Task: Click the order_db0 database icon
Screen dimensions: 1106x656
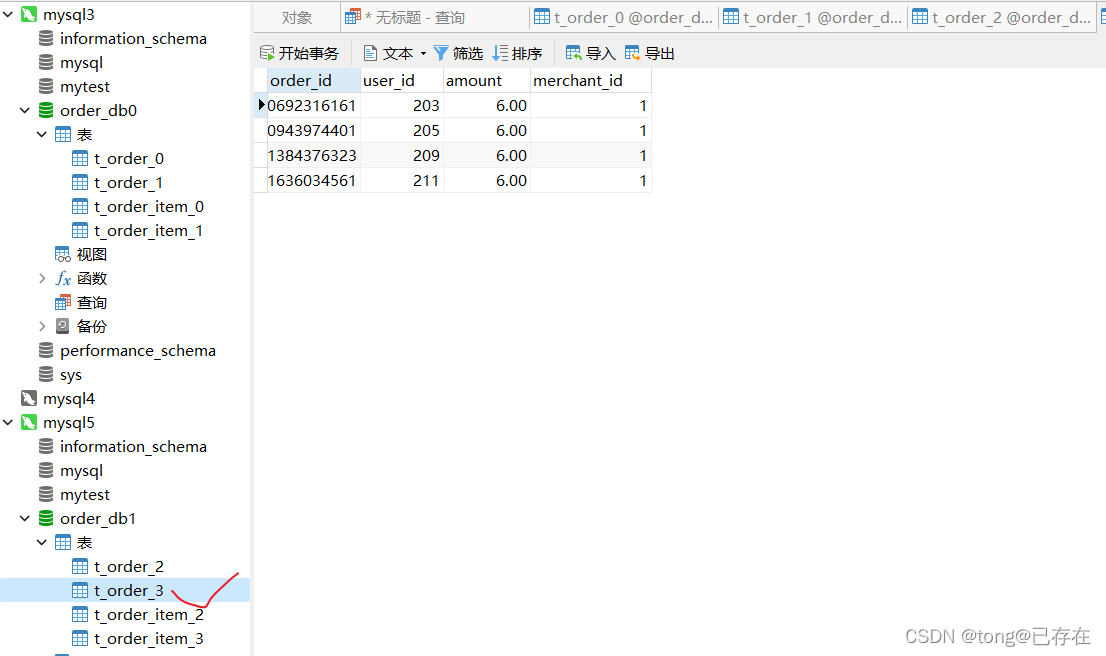Action: click(x=46, y=110)
